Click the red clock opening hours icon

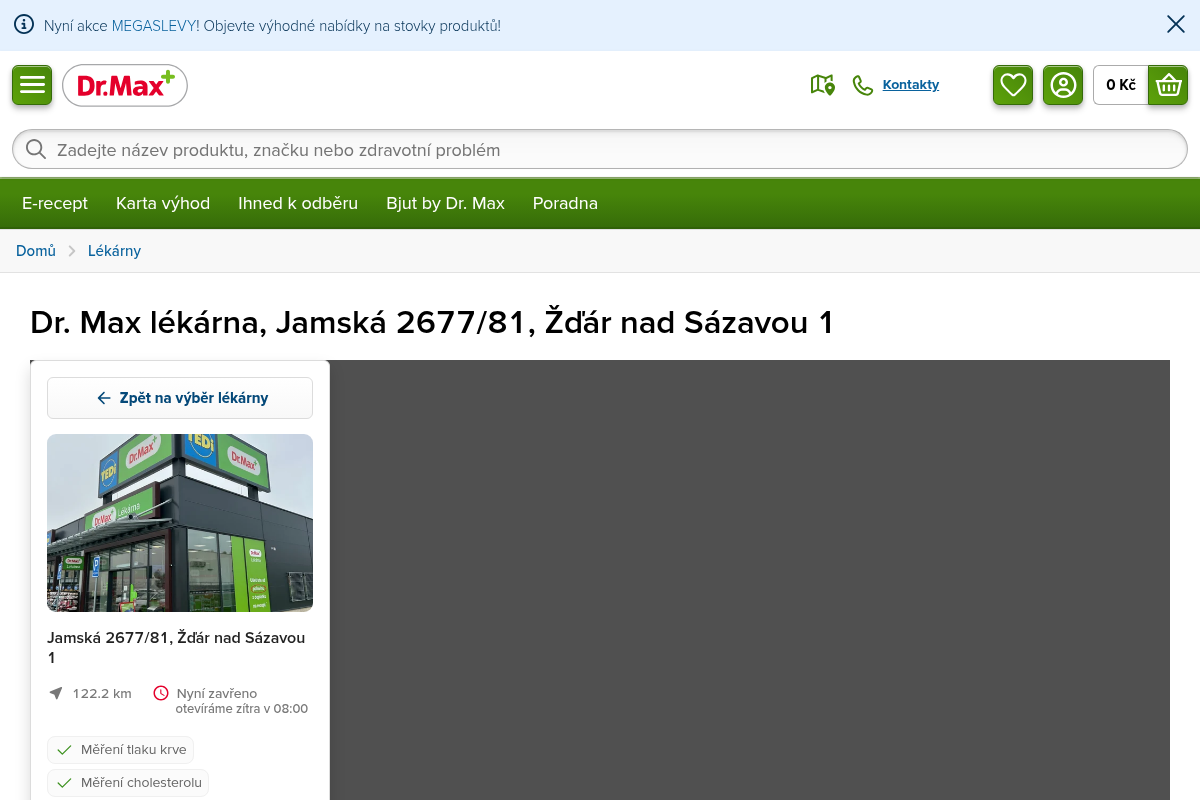pyautogui.click(x=161, y=693)
